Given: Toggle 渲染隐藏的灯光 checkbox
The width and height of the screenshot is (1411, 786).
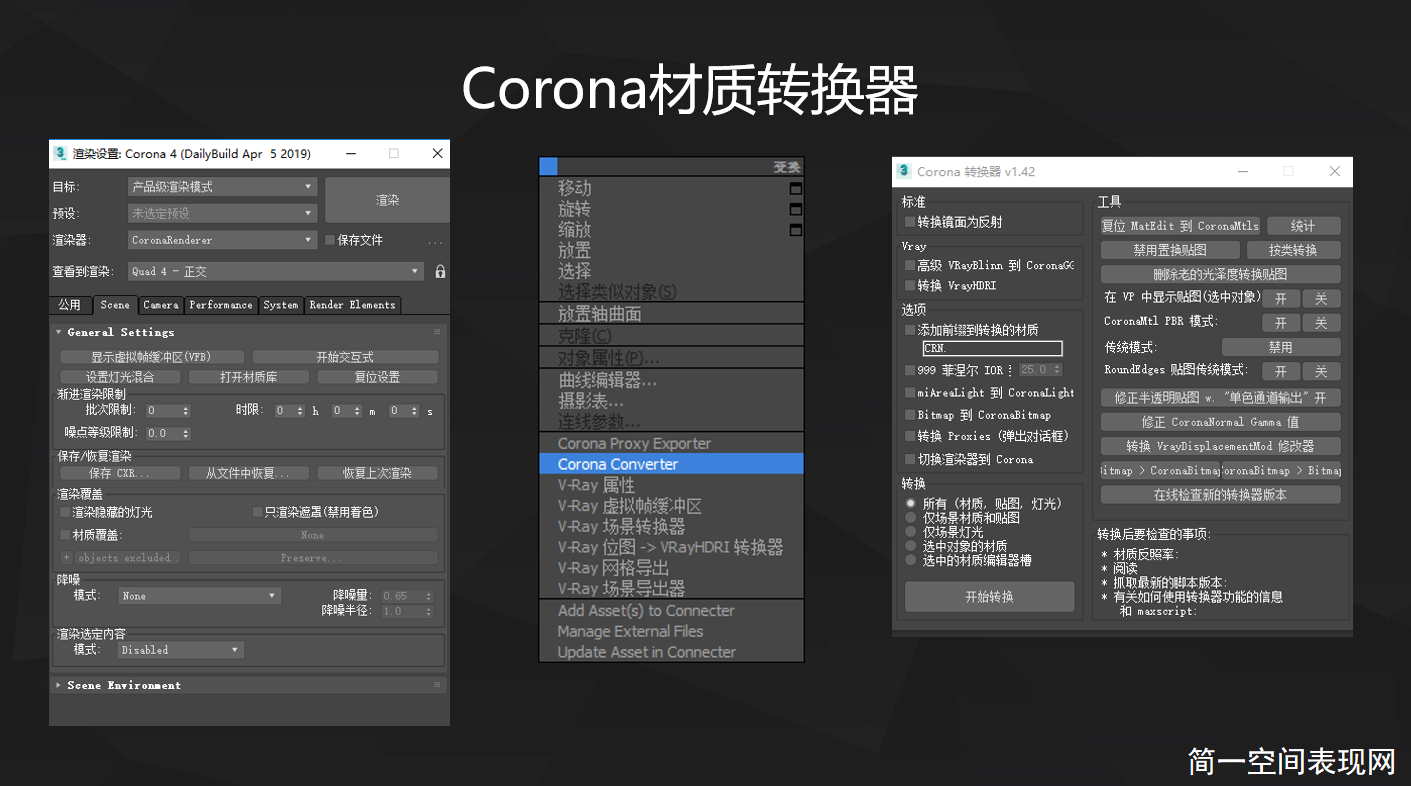Looking at the screenshot, I should click(x=65, y=512).
